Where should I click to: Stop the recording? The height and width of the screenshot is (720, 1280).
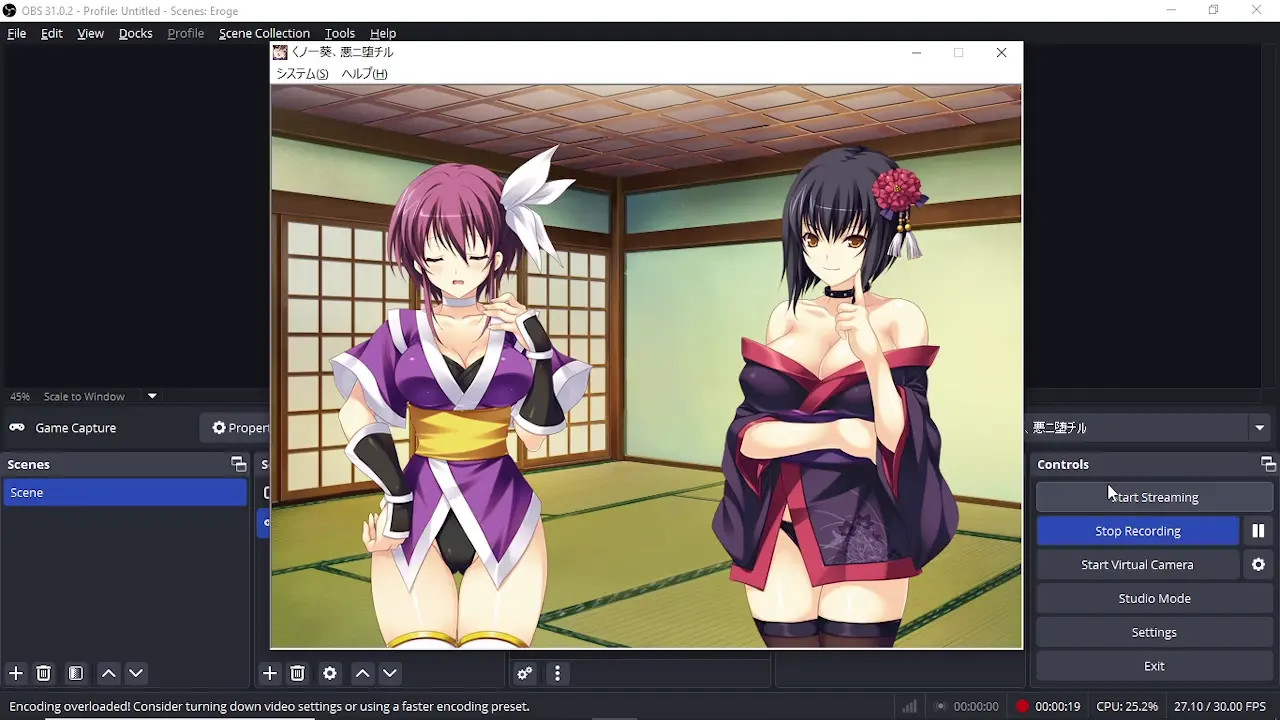coord(1138,531)
